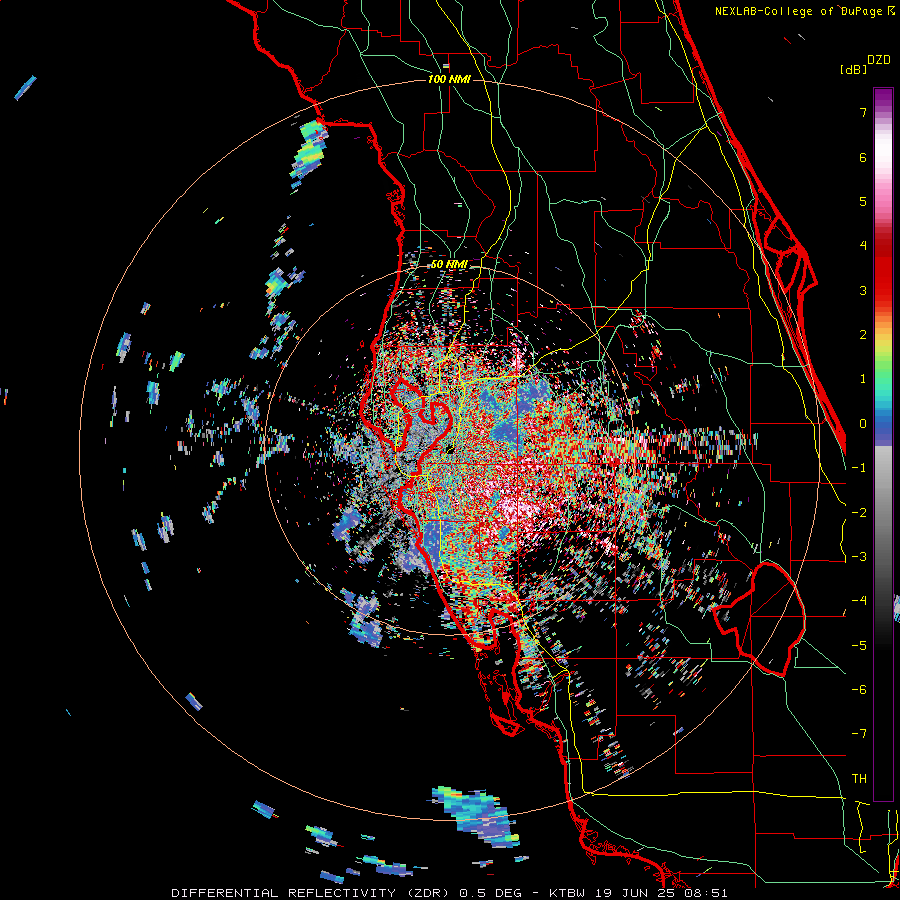Click the 6 value on color scale
Image resolution: width=900 pixels, height=900 pixels.
pyautogui.click(x=863, y=157)
